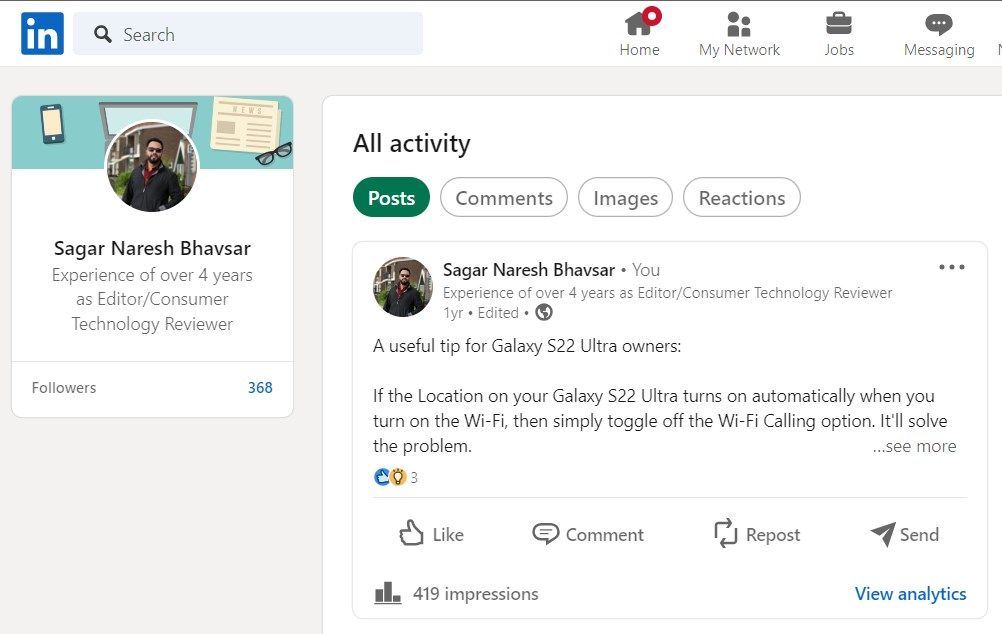Screen dimensions: 1002x634
Task: Open post author avatar thumbnail
Action: (403, 287)
